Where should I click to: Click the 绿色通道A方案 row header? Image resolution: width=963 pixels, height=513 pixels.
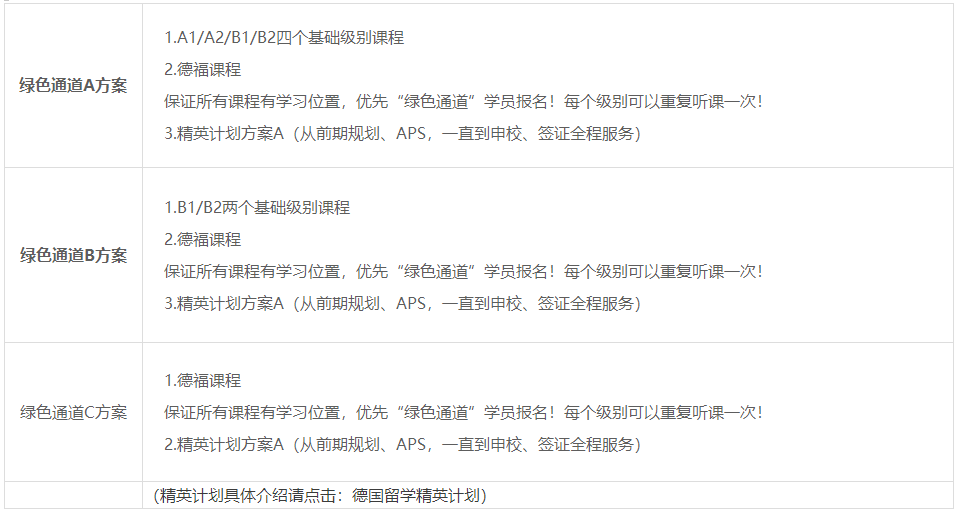tap(74, 86)
